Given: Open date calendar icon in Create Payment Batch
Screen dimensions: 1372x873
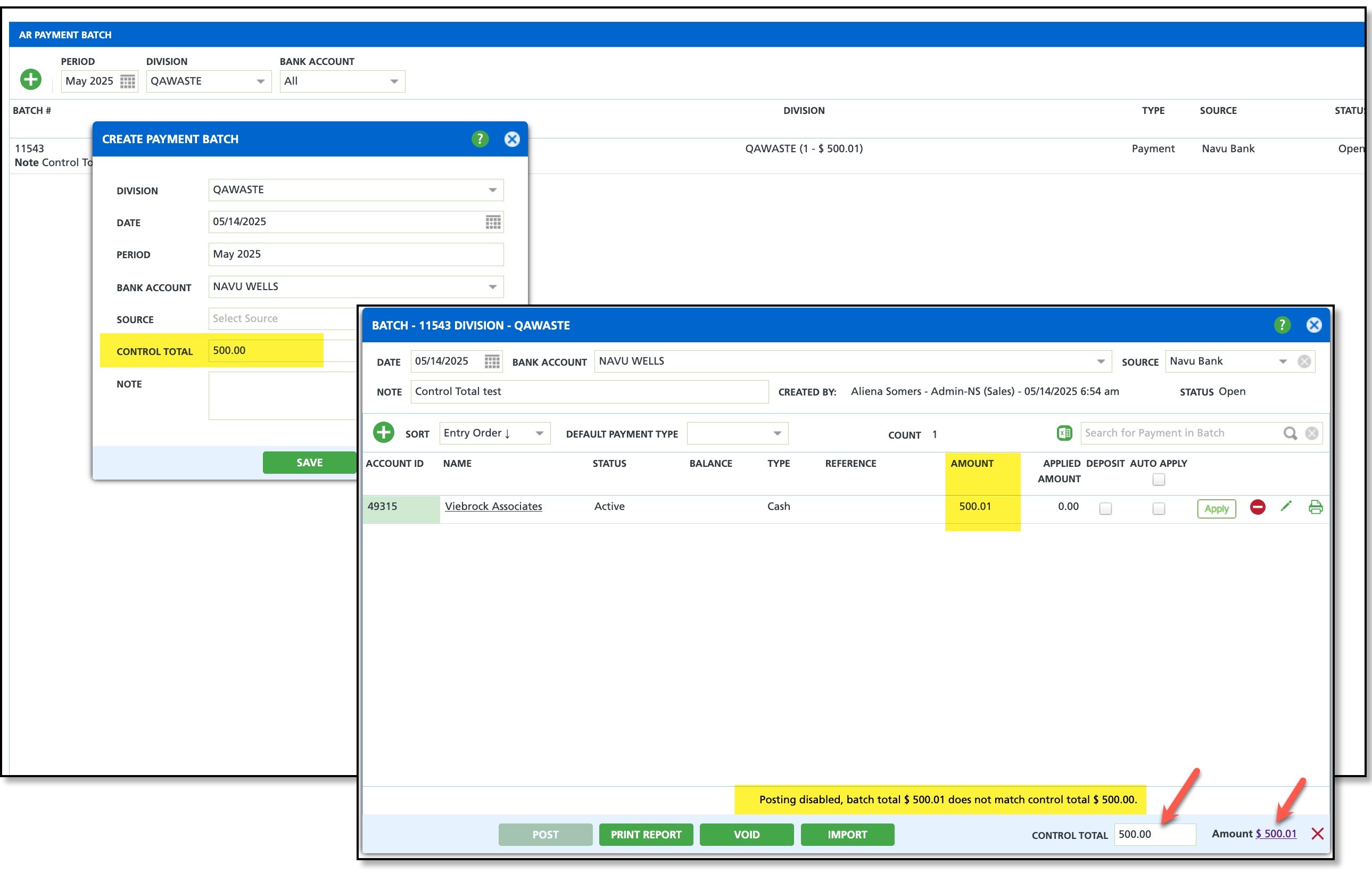Looking at the screenshot, I should click(493, 222).
